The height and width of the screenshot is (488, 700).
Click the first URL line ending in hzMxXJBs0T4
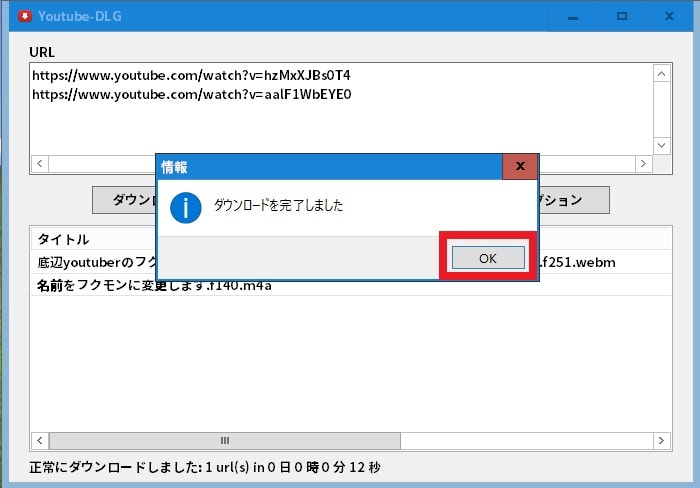point(191,75)
